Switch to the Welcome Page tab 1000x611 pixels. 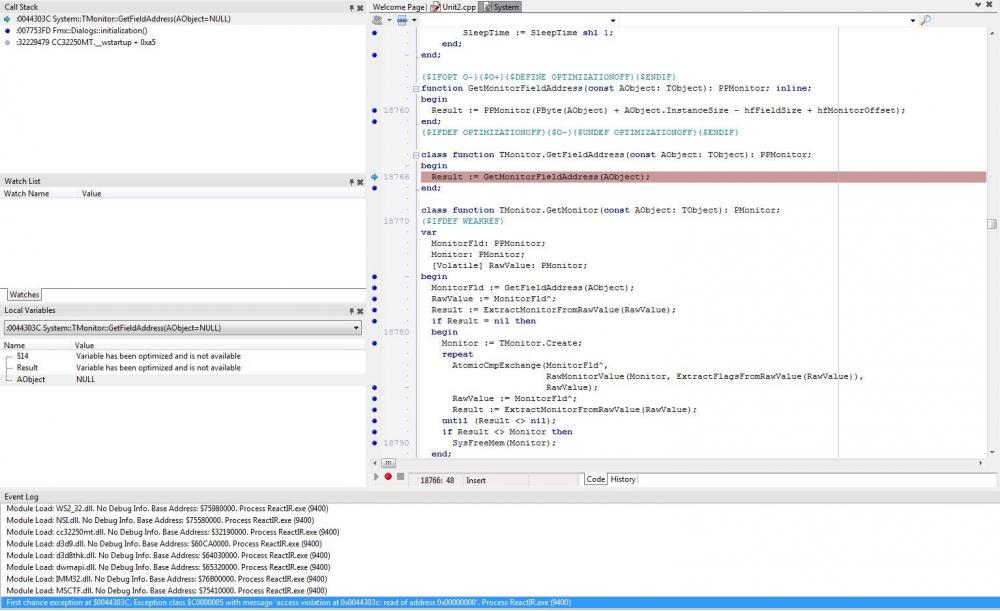[x=399, y=7]
